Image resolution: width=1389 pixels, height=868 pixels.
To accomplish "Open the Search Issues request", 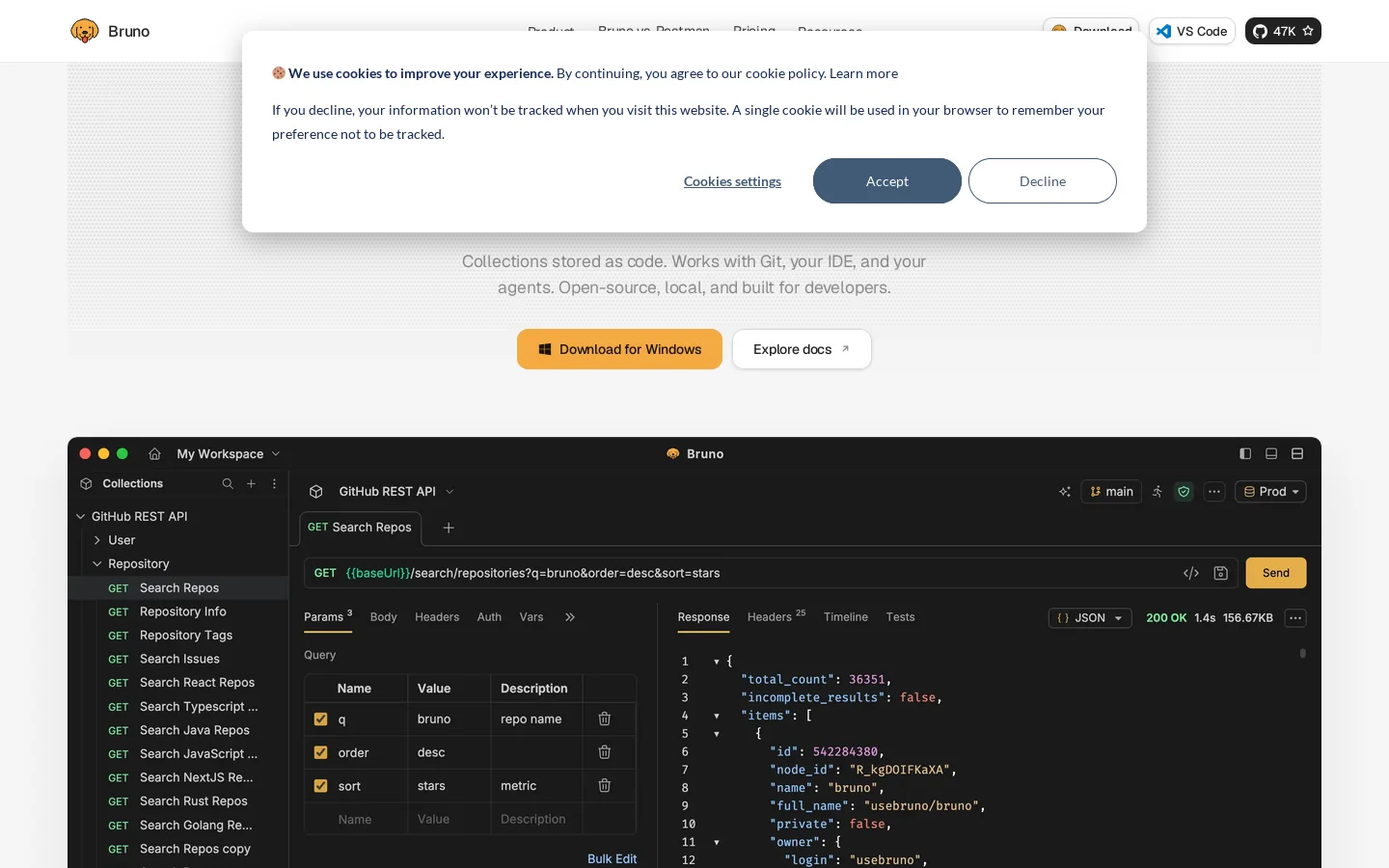I will 178,659.
